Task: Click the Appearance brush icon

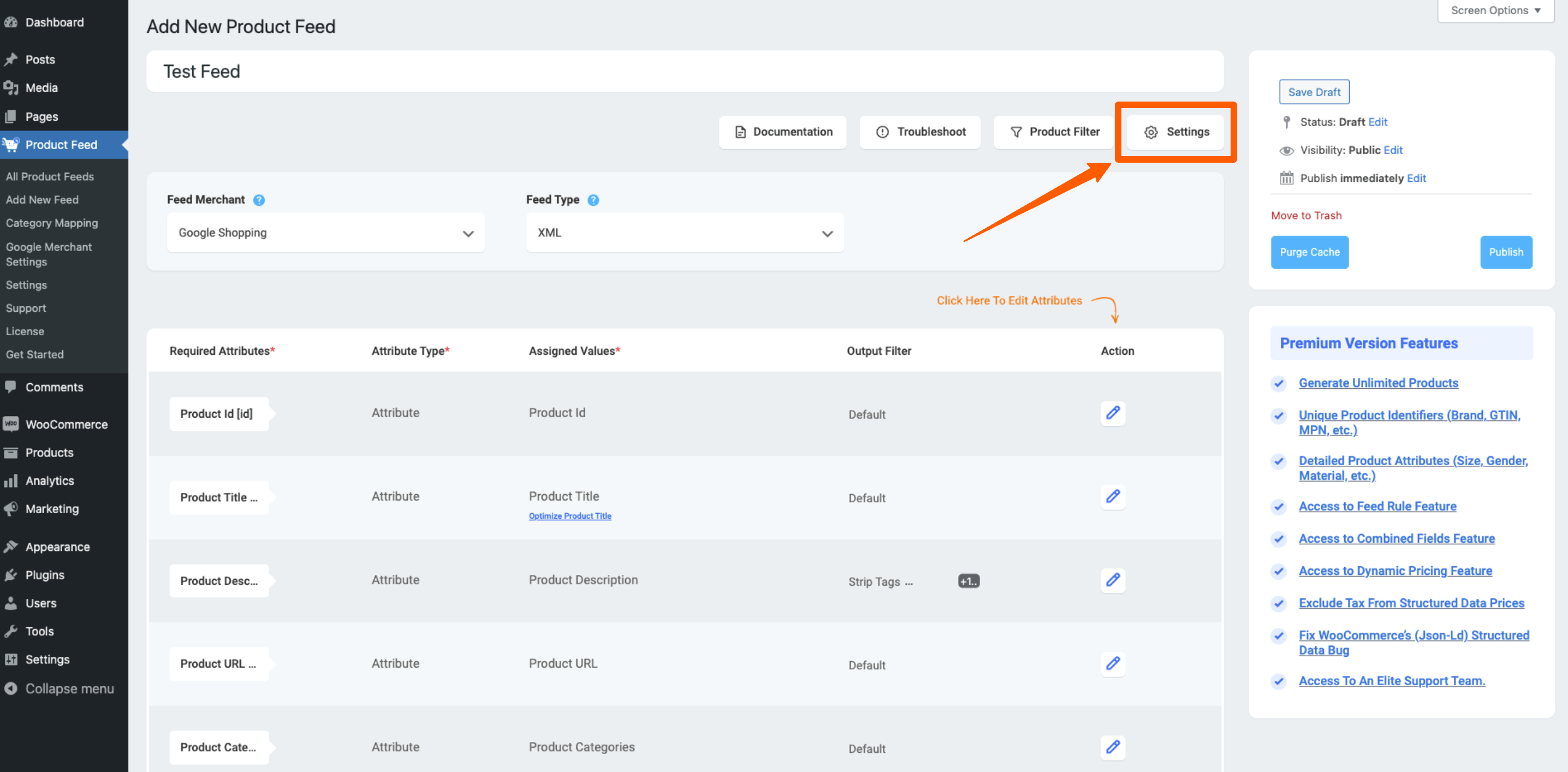Action: (11, 547)
